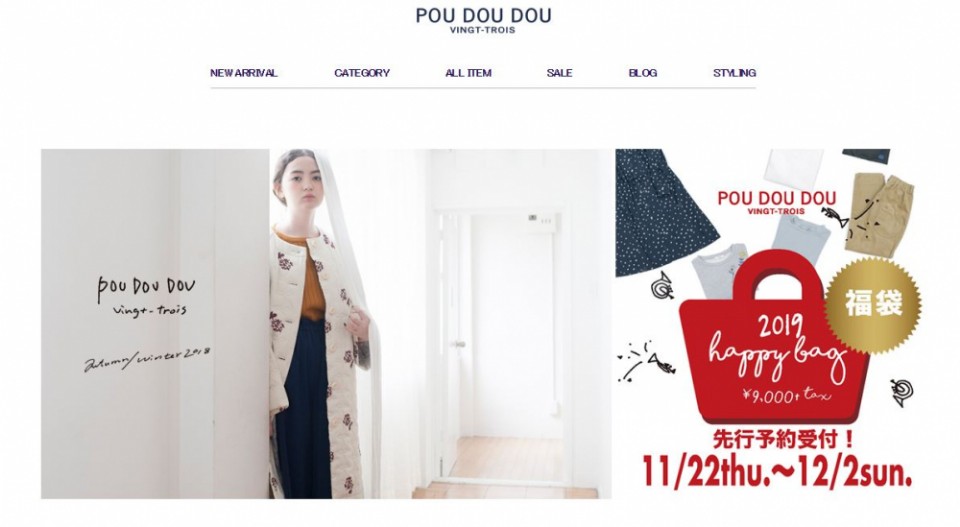The image size is (960, 527).
Task: Open the STYLING page
Action: (x=734, y=73)
